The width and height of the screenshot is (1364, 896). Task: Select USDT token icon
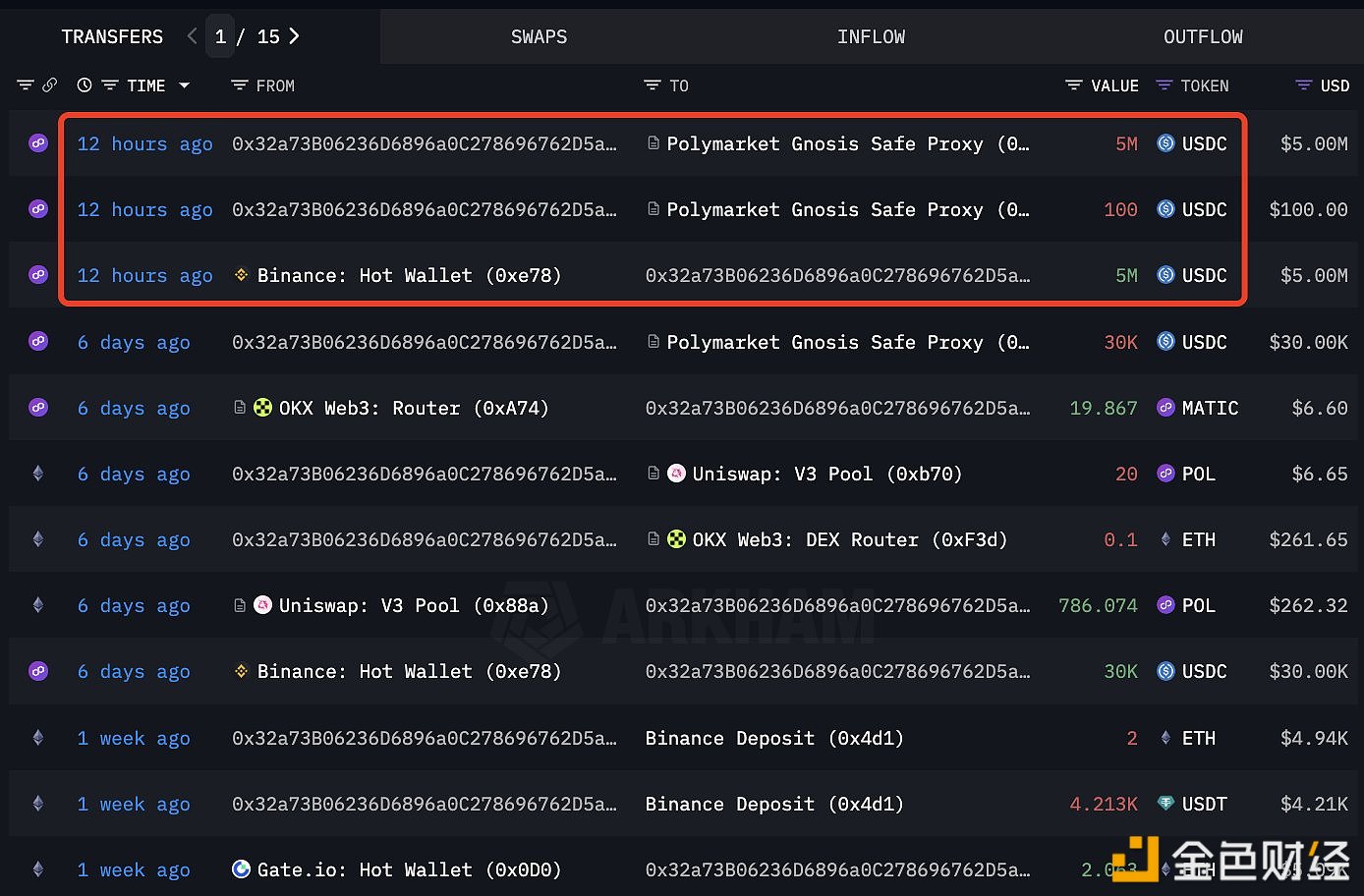(1165, 804)
